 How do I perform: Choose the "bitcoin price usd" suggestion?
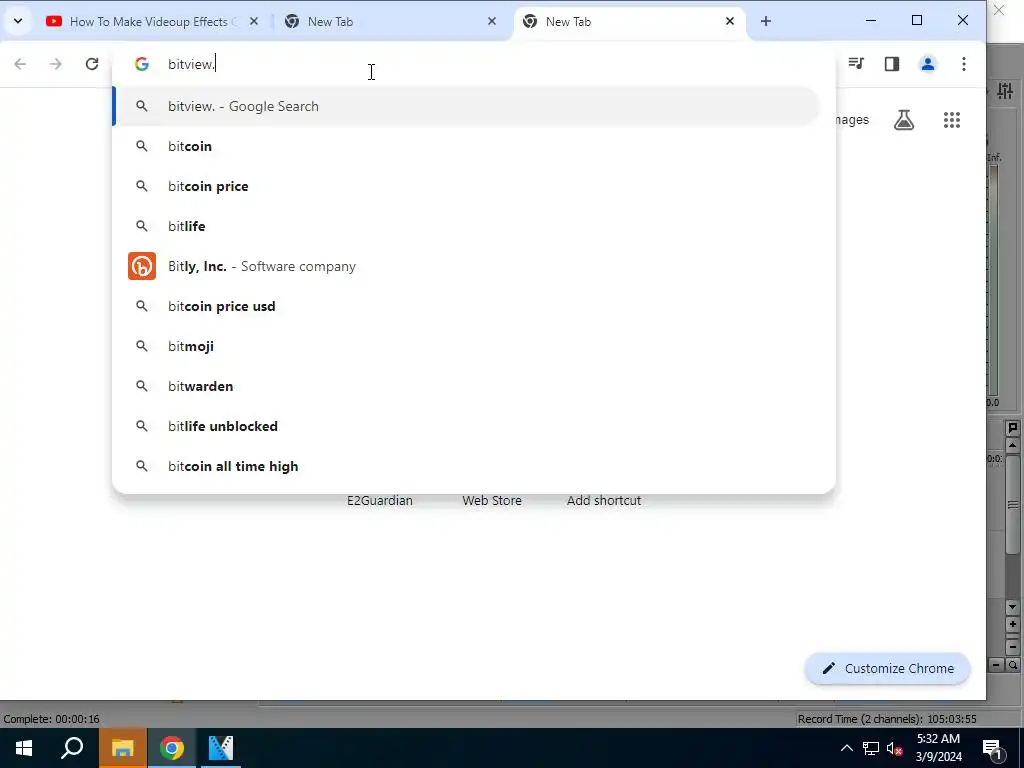tap(466, 306)
